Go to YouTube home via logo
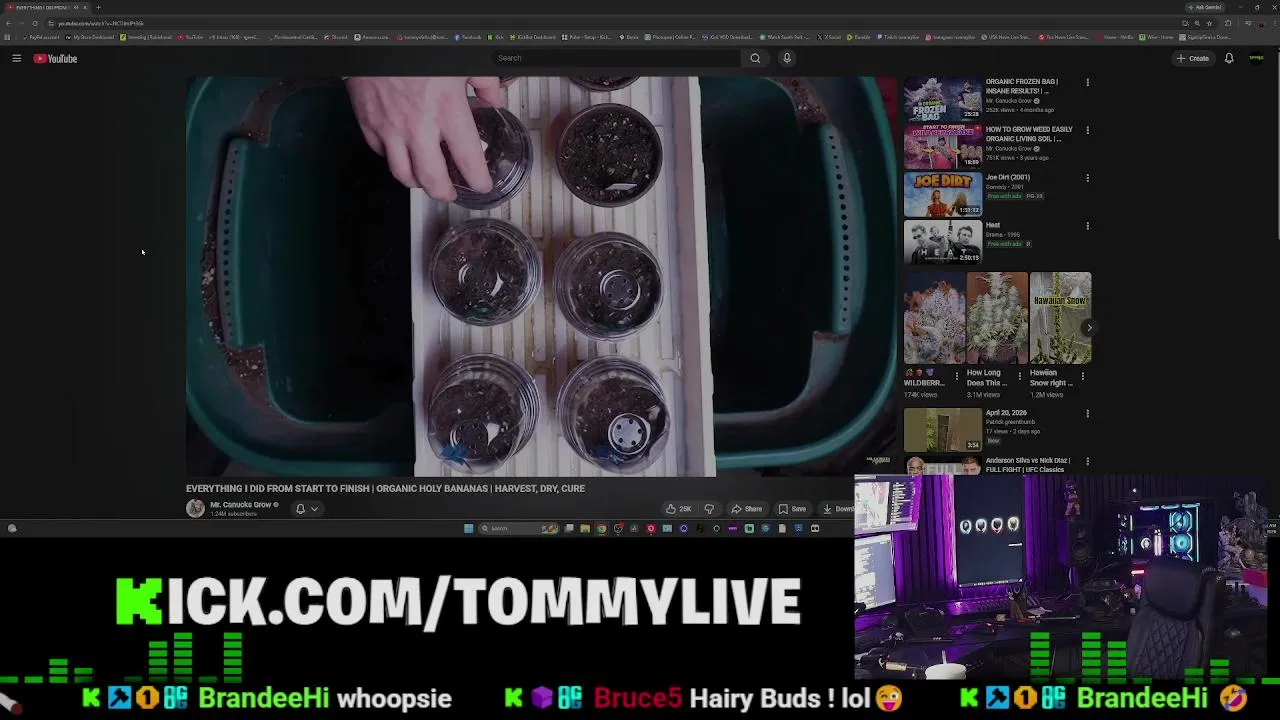 click(x=55, y=59)
